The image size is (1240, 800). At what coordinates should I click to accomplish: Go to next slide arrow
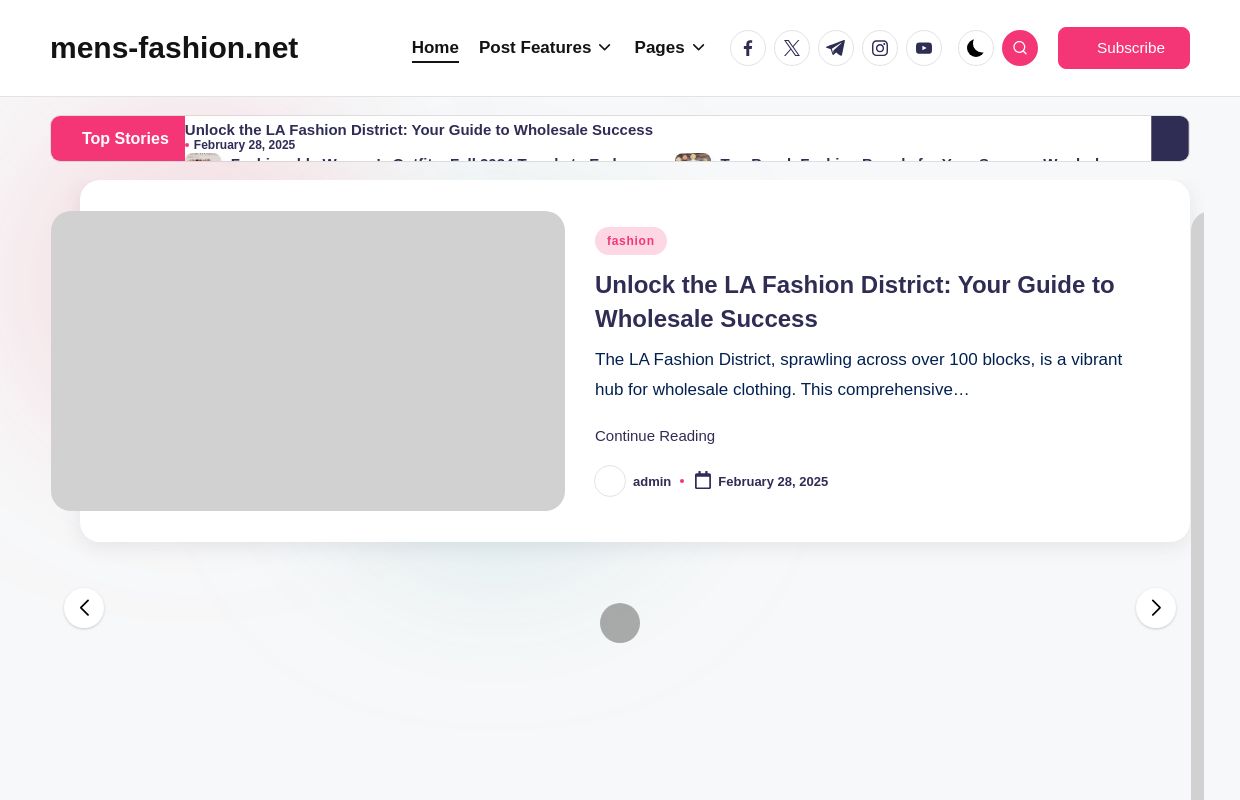1156,608
